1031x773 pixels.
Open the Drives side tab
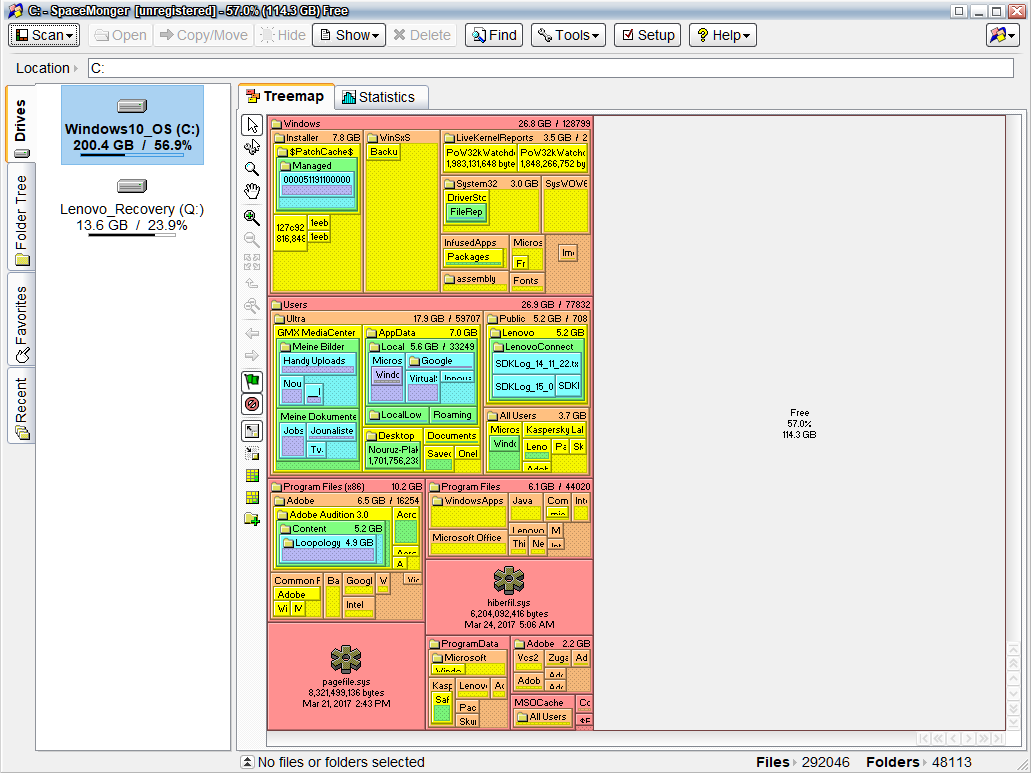21,122
